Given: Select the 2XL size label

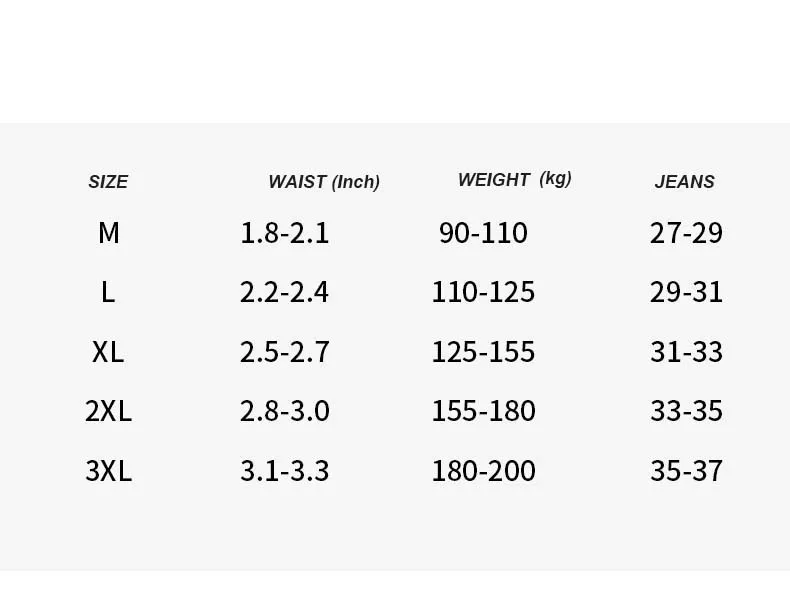Looking at the screenshot, I should (108, 411).
